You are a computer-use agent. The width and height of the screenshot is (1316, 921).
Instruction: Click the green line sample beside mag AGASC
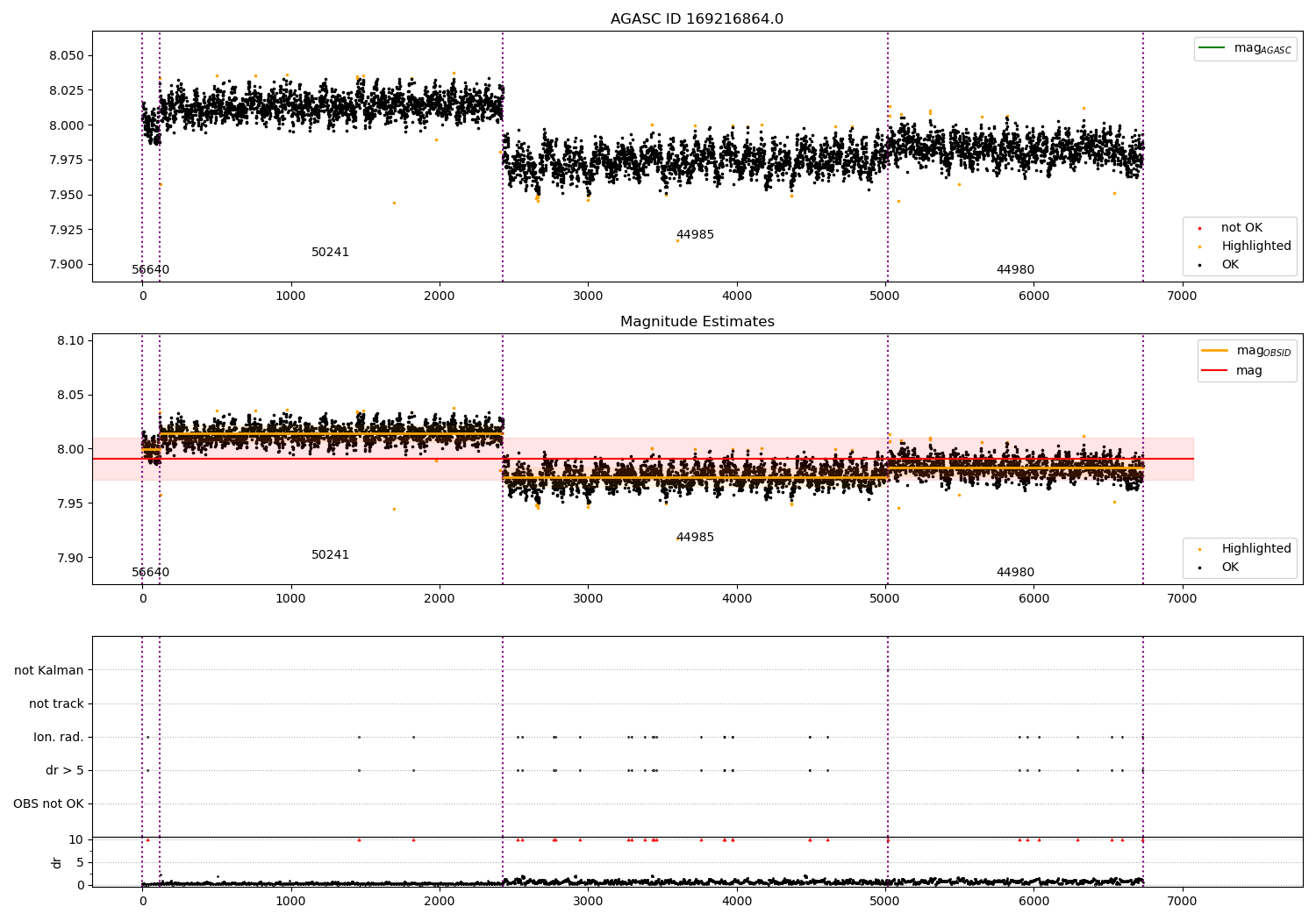1212,48
